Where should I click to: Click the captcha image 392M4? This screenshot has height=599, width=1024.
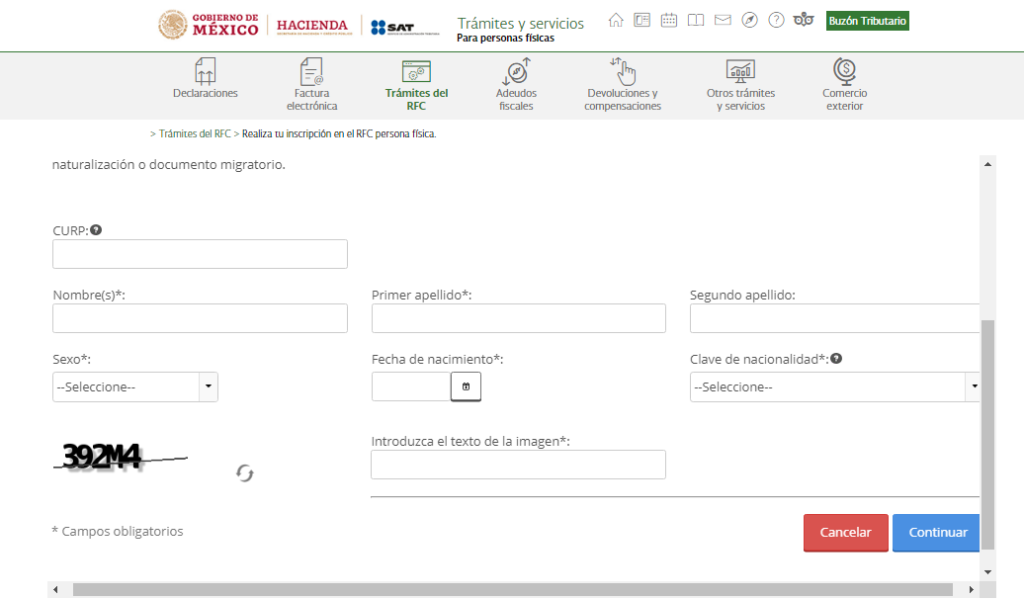120,457
